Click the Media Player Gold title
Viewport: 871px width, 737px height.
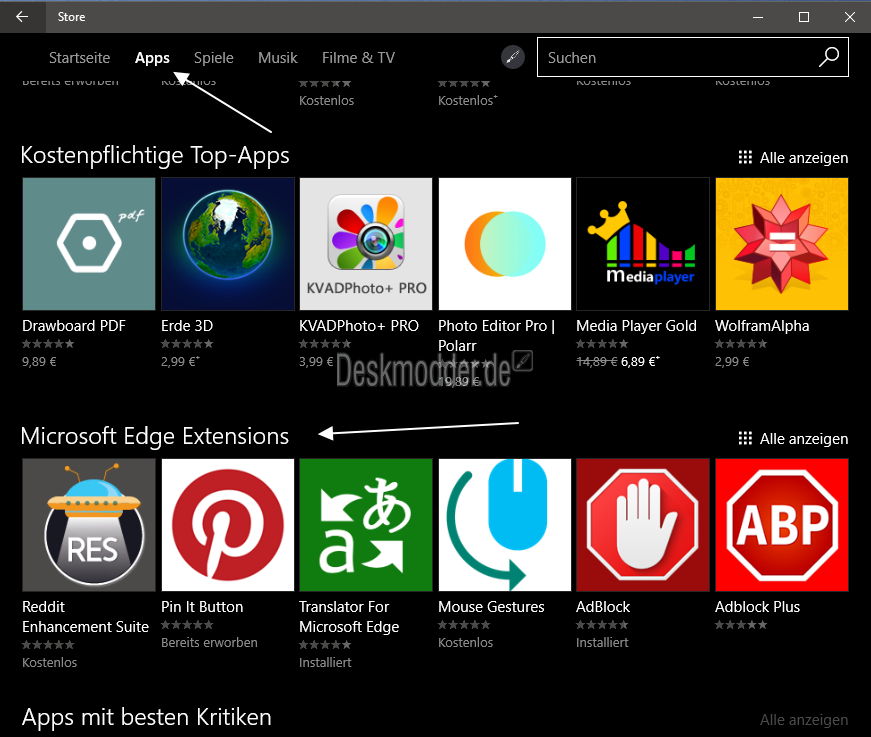click(x=636, y=325)
